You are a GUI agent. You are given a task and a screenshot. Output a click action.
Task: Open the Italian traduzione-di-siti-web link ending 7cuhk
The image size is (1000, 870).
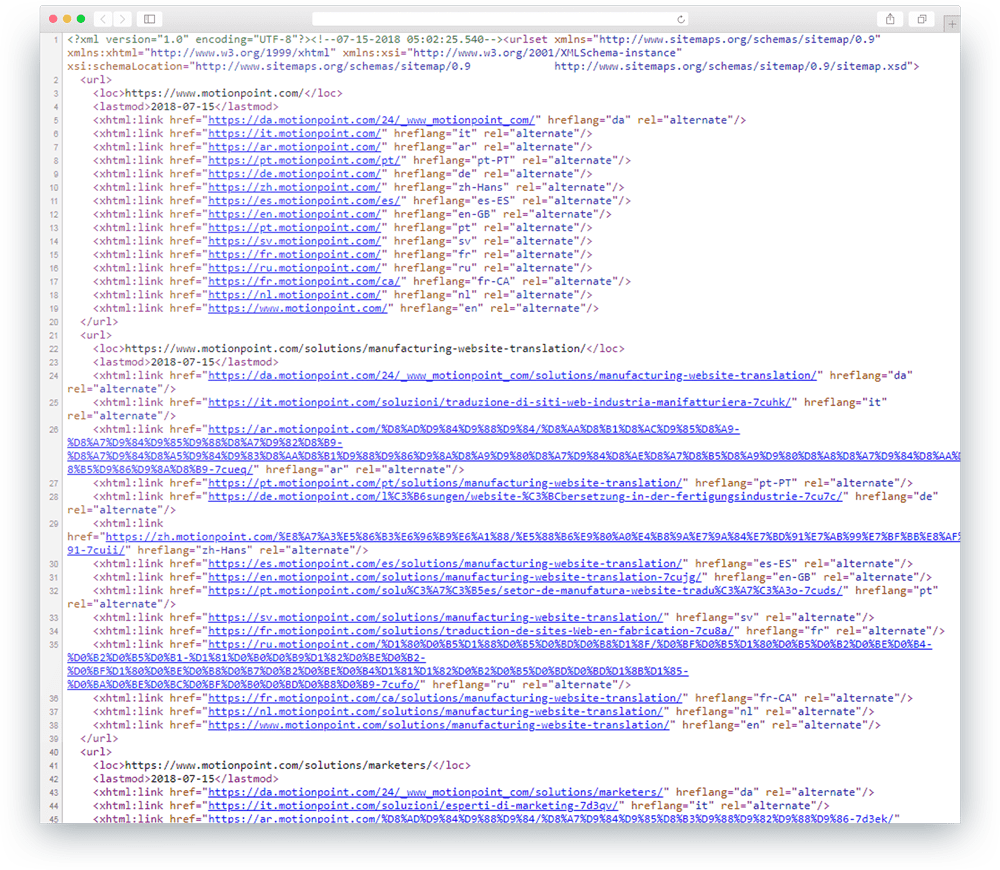pos(499,402)
